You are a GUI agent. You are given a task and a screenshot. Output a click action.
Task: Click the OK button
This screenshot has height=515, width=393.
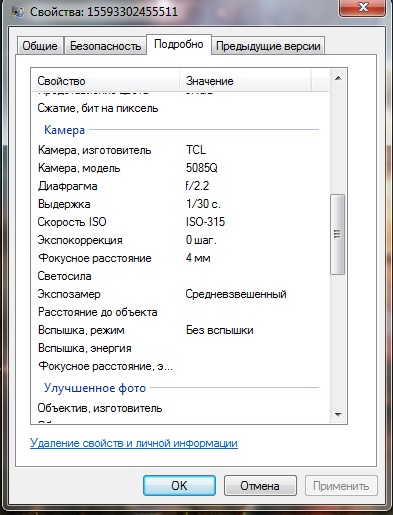(179, 485)
